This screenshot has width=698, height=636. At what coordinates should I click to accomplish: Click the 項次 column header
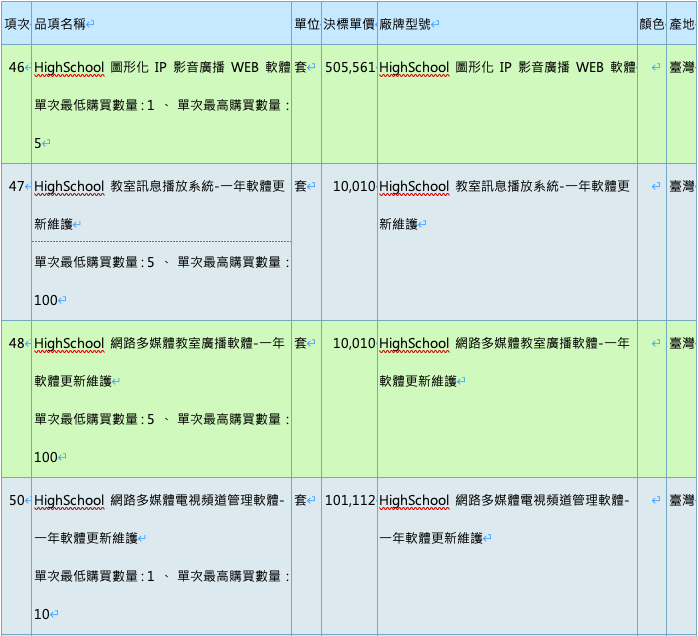[x=17, y=24]
